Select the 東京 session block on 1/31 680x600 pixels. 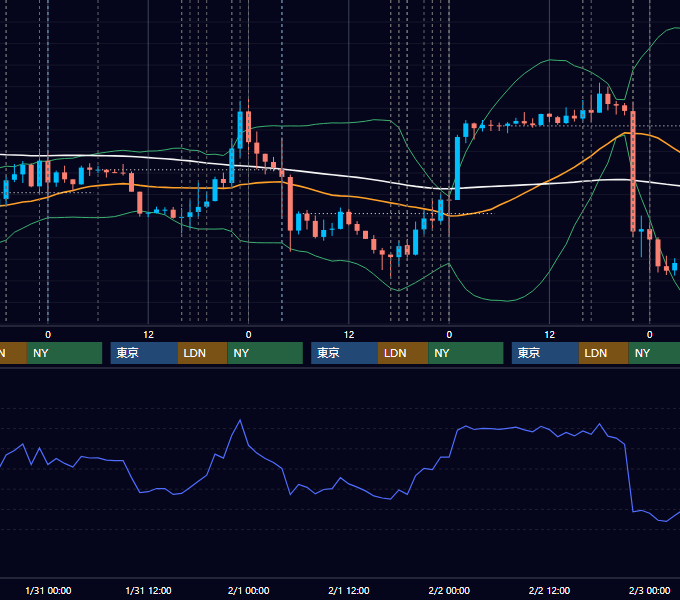tap(144, 353)
